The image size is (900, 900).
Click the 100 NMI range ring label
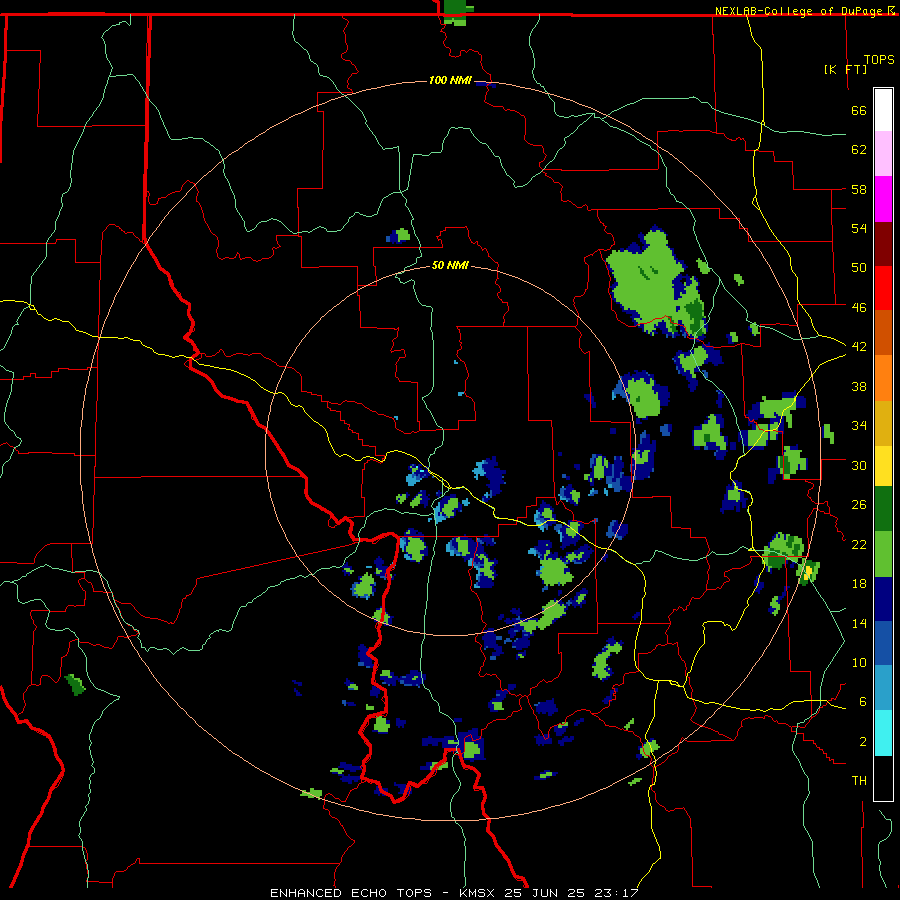450,80
